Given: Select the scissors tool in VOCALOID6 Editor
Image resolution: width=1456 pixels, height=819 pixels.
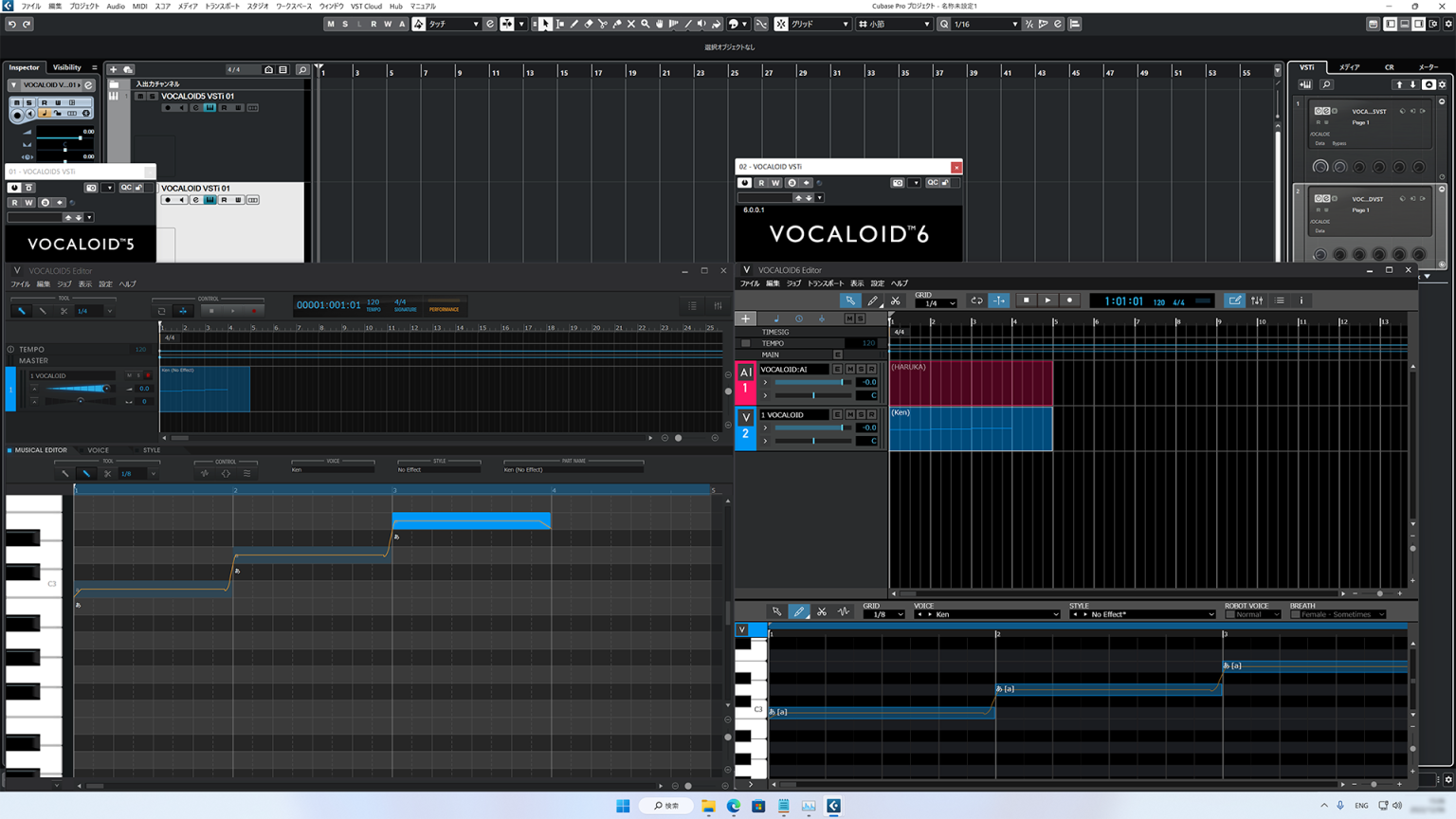Looking at the screenshot, I should point(896,300).
